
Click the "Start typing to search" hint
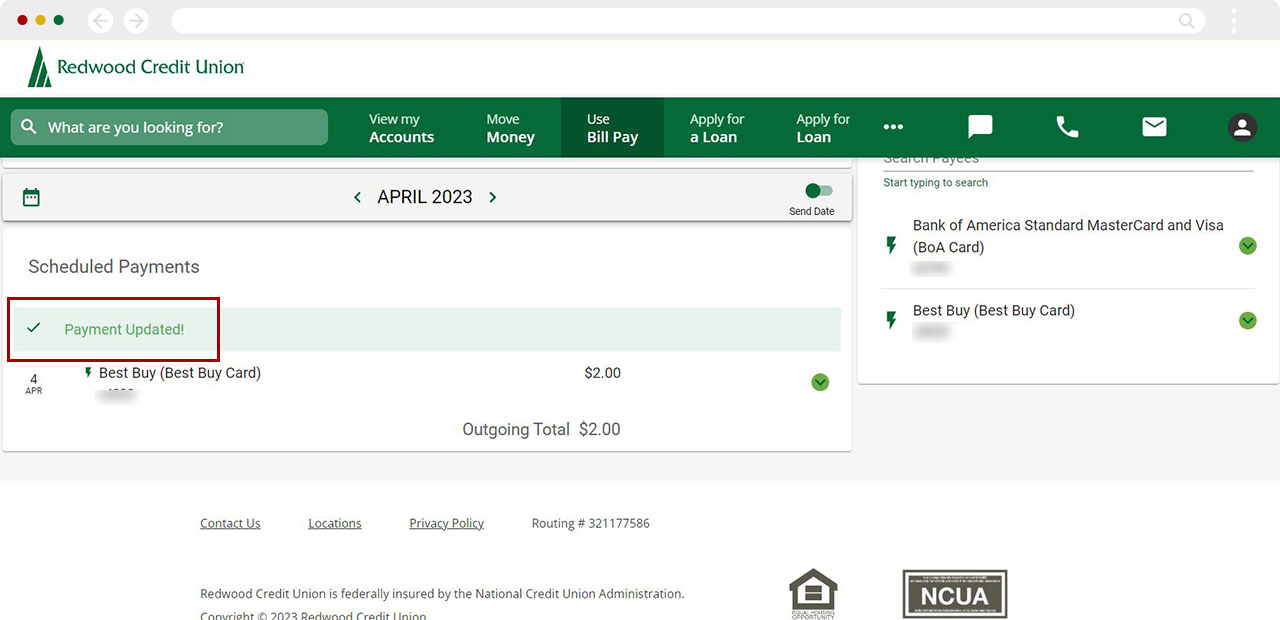[935, 182]
